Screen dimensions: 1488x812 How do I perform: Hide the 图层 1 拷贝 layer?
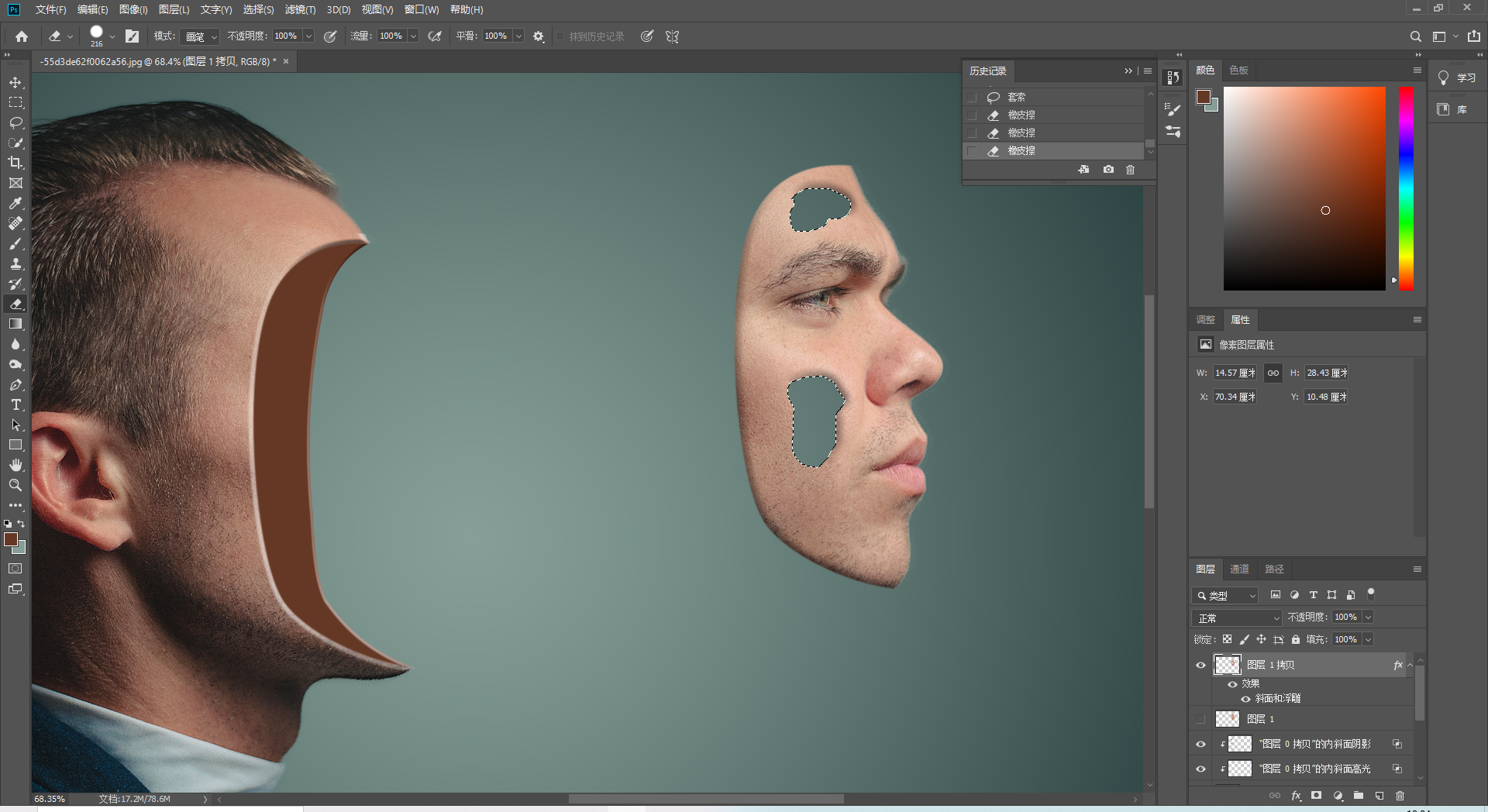[1200, 665]
